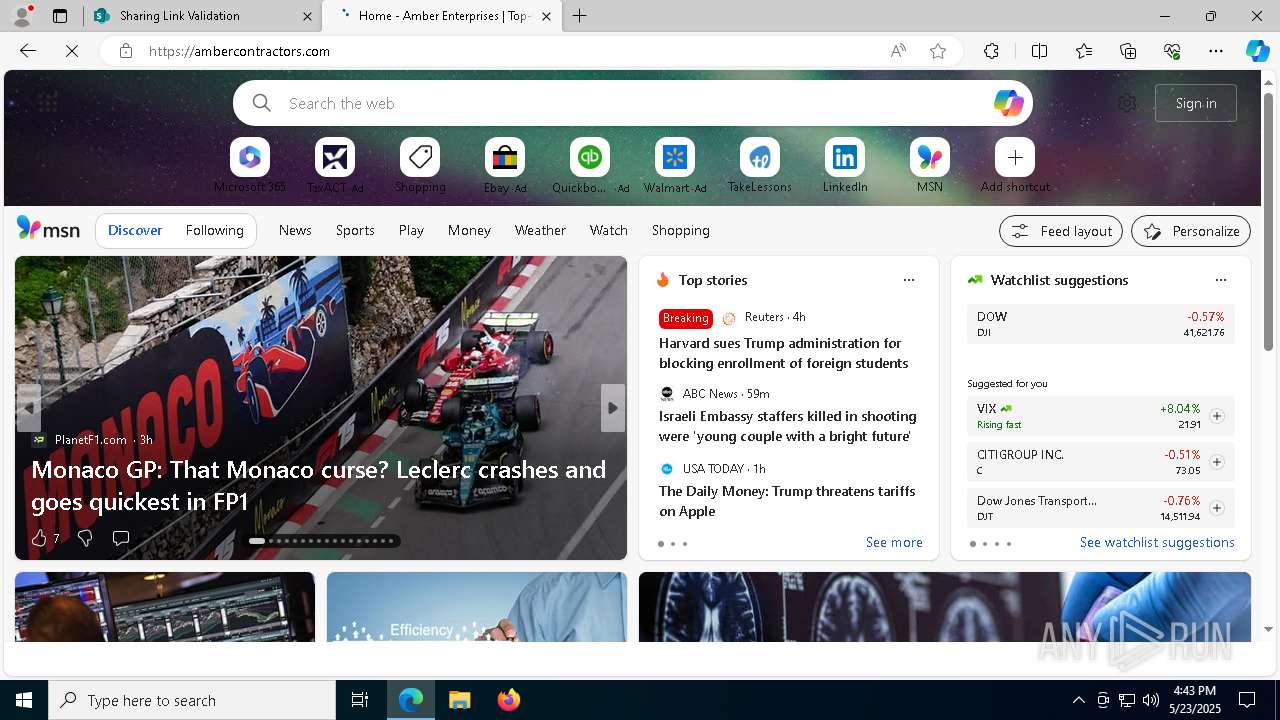Open the TaxACT ad shortcut
Viewport: 1280px width, 720px height.
click(335, 158)
